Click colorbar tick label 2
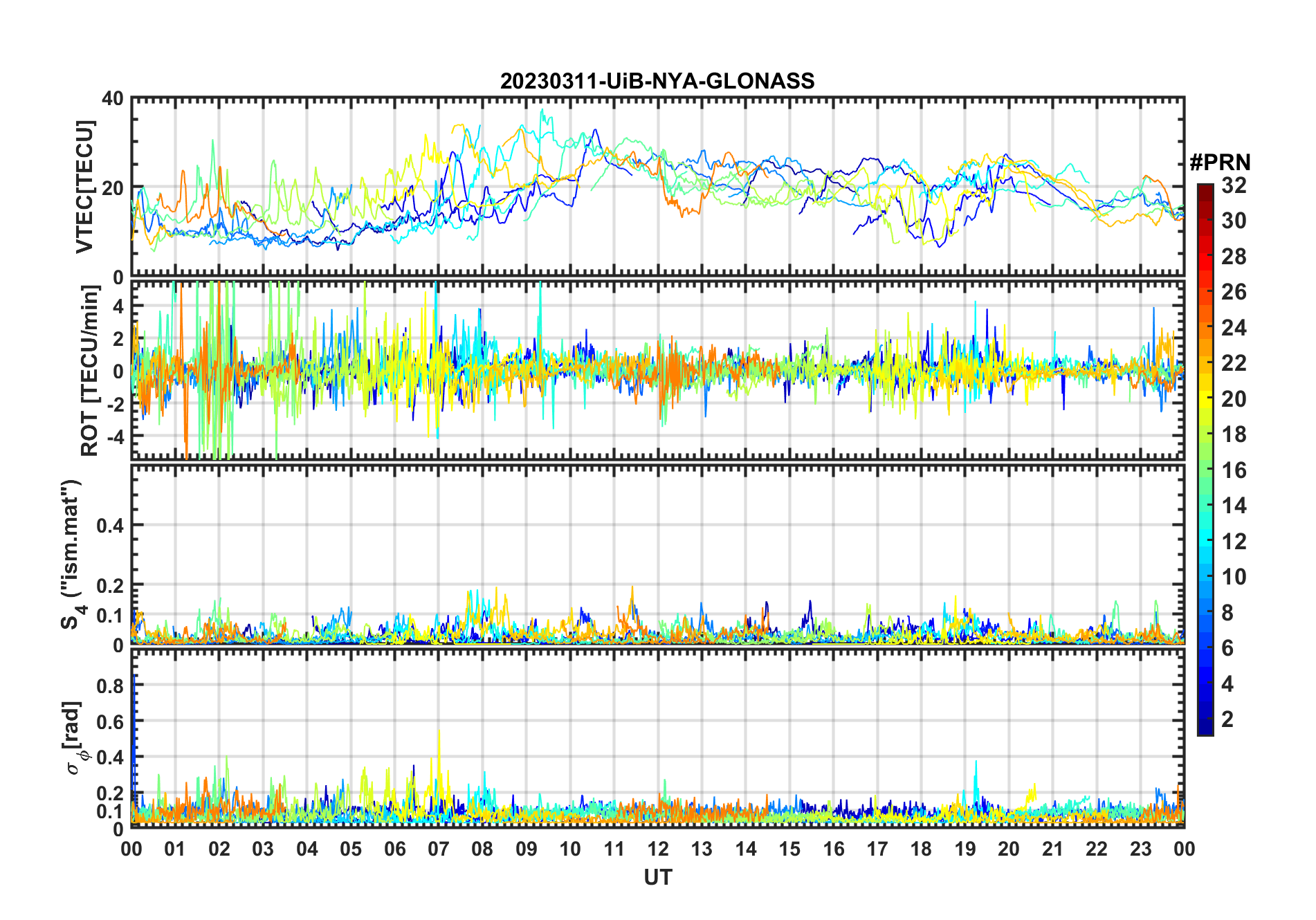 (1227, 719)
